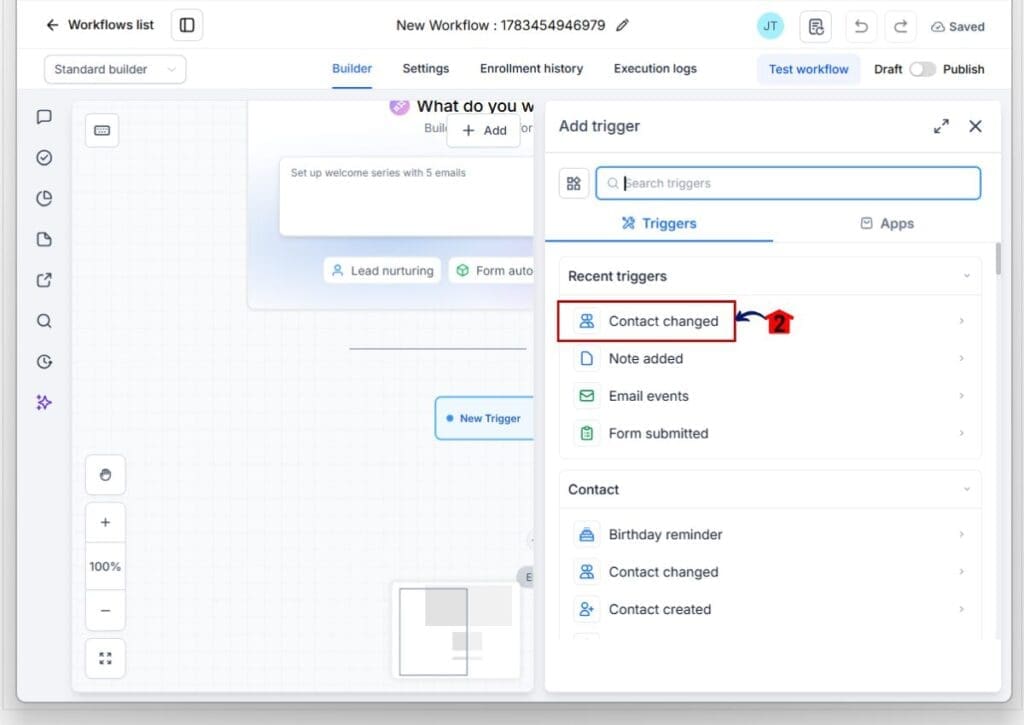Expand chevron on Form submitted row
Screen dimensions: 1024x725
pos(961,433)
